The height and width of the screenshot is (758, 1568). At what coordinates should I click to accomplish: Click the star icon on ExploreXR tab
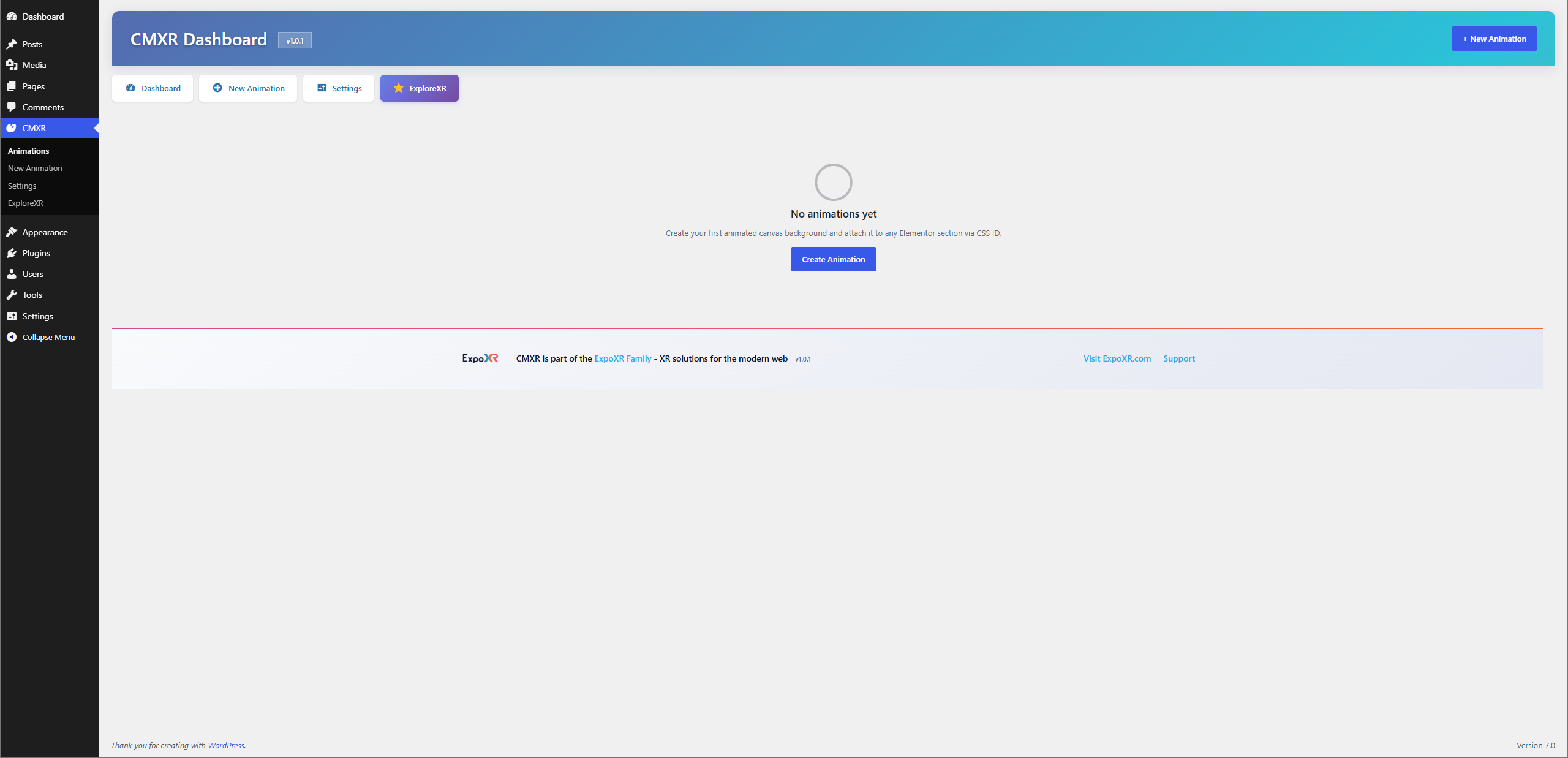pyautogui.click(x=399, y=88)
